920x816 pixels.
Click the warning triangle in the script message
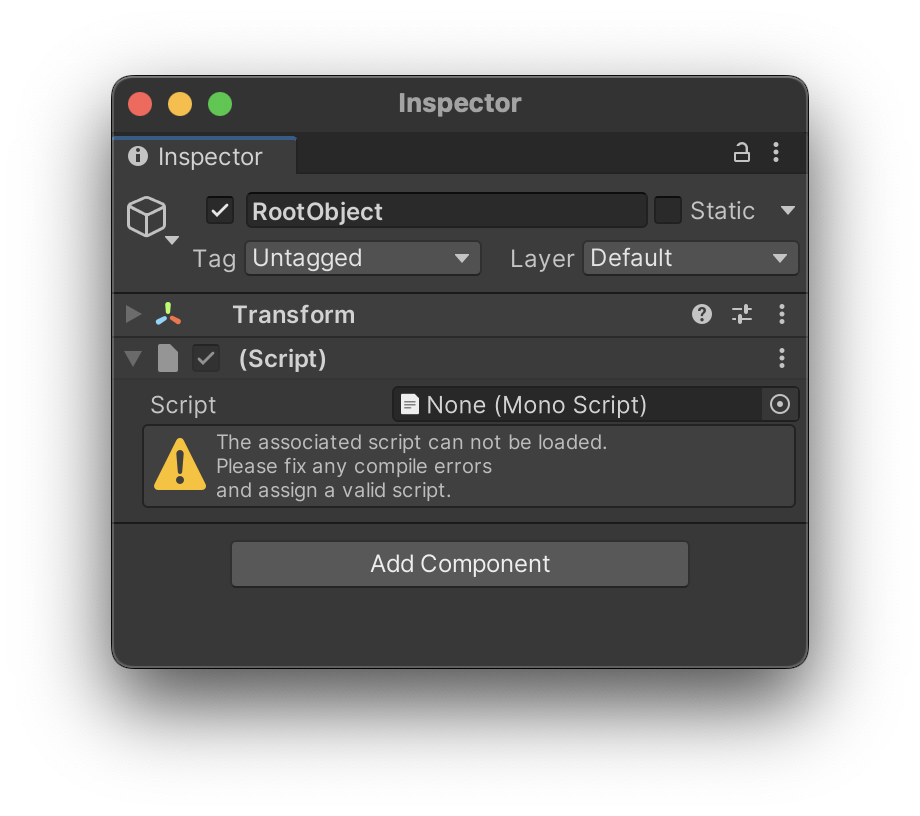coord(179,464)
